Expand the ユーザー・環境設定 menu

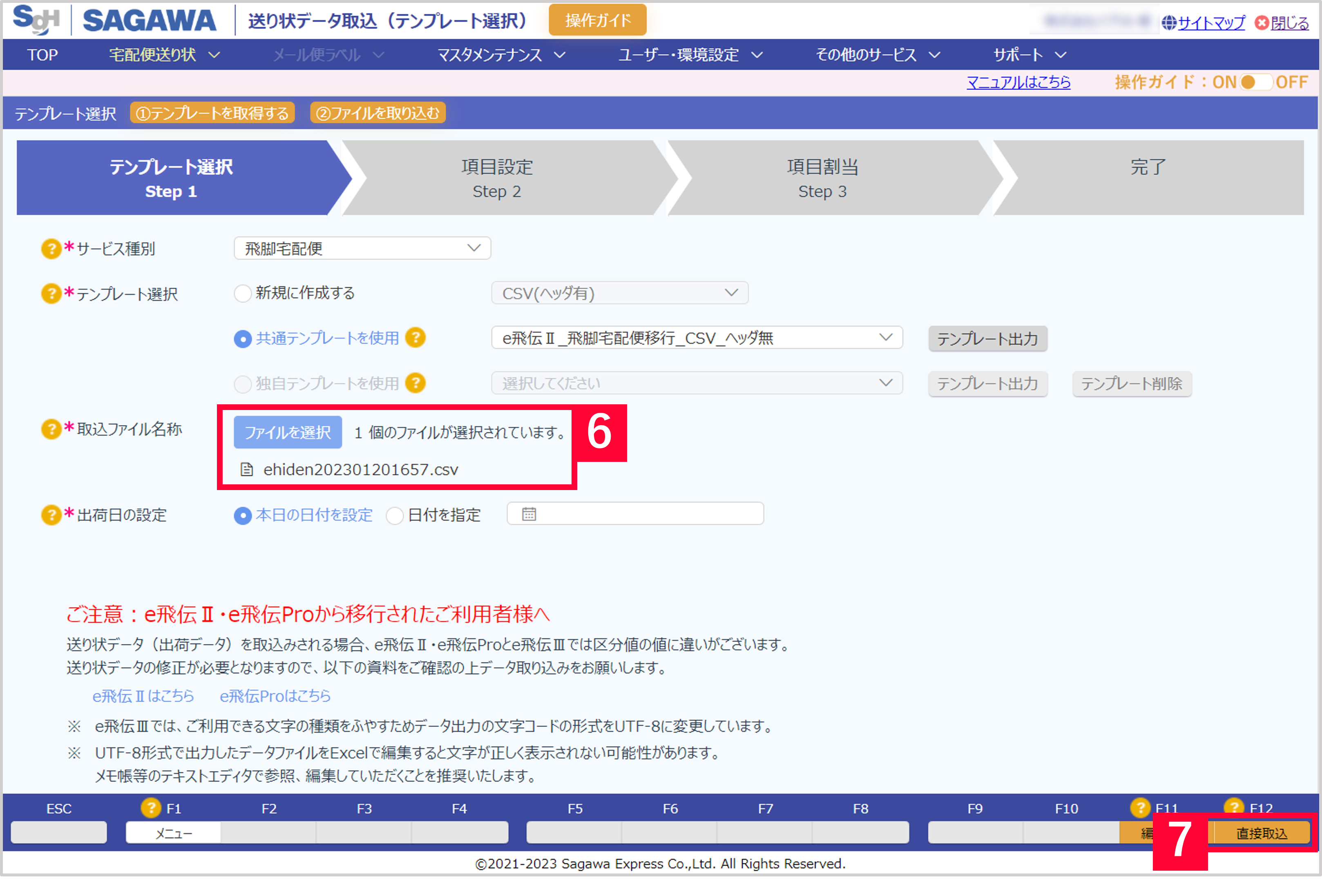(x=690, y=55)
